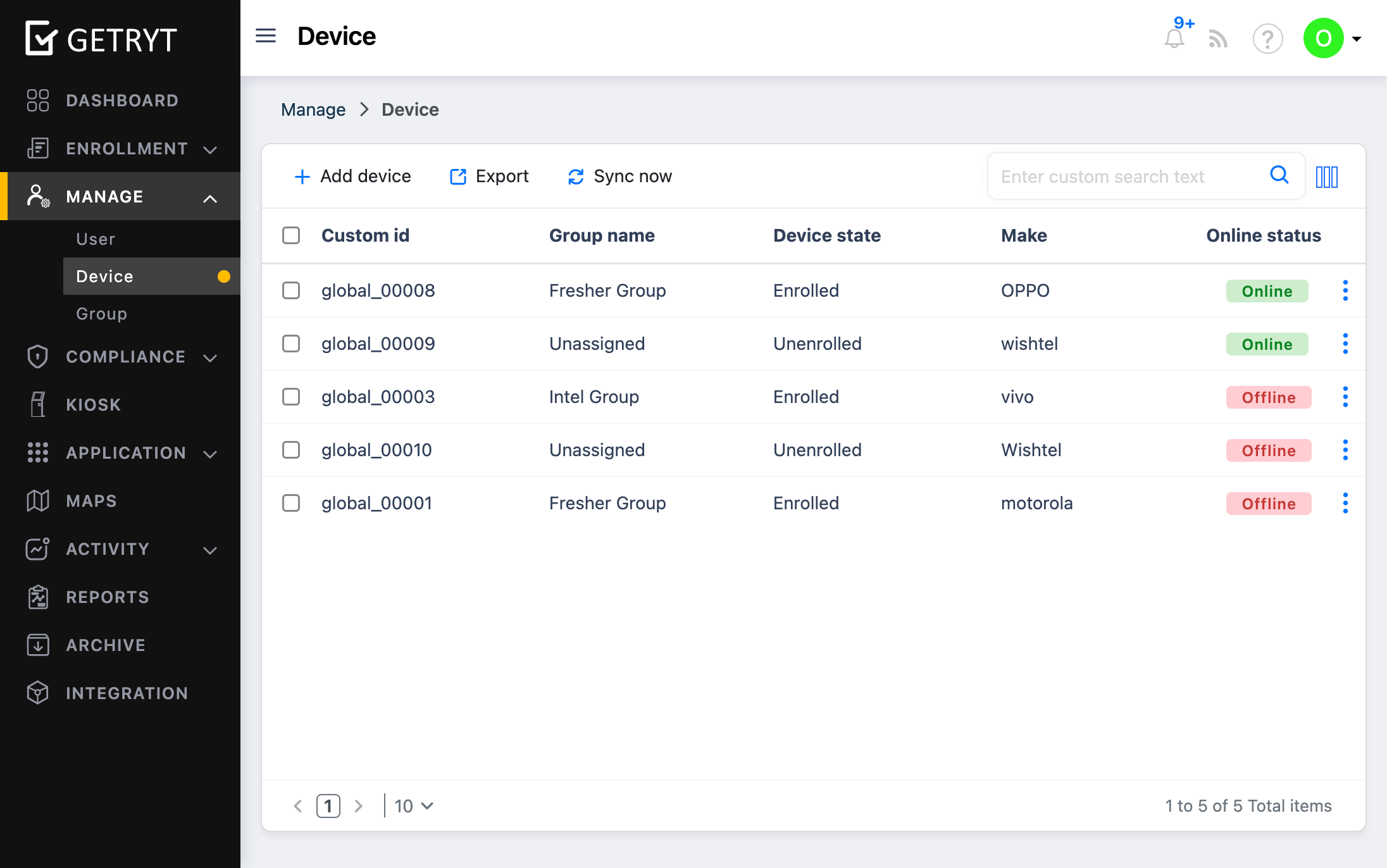
Task: Open row actions for global_00008
Action: [1345, 290]
